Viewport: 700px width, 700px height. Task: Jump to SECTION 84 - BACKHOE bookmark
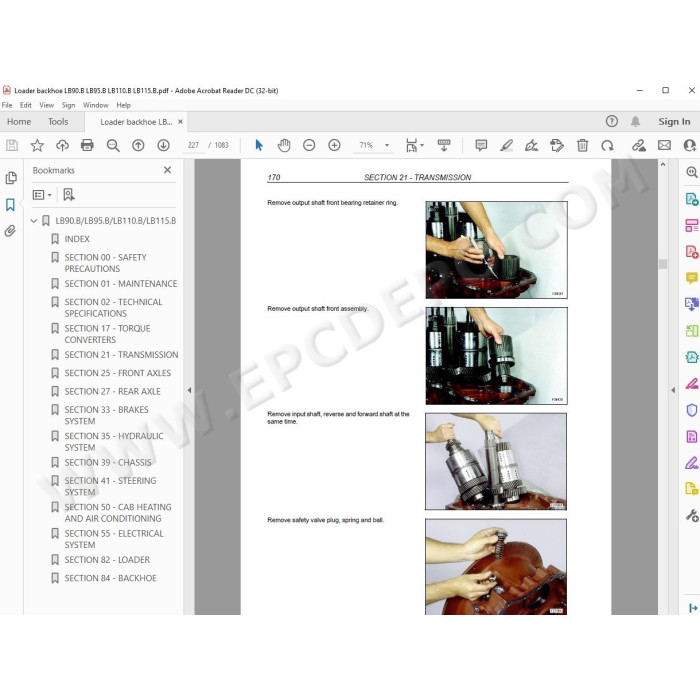tap(111, 578)
